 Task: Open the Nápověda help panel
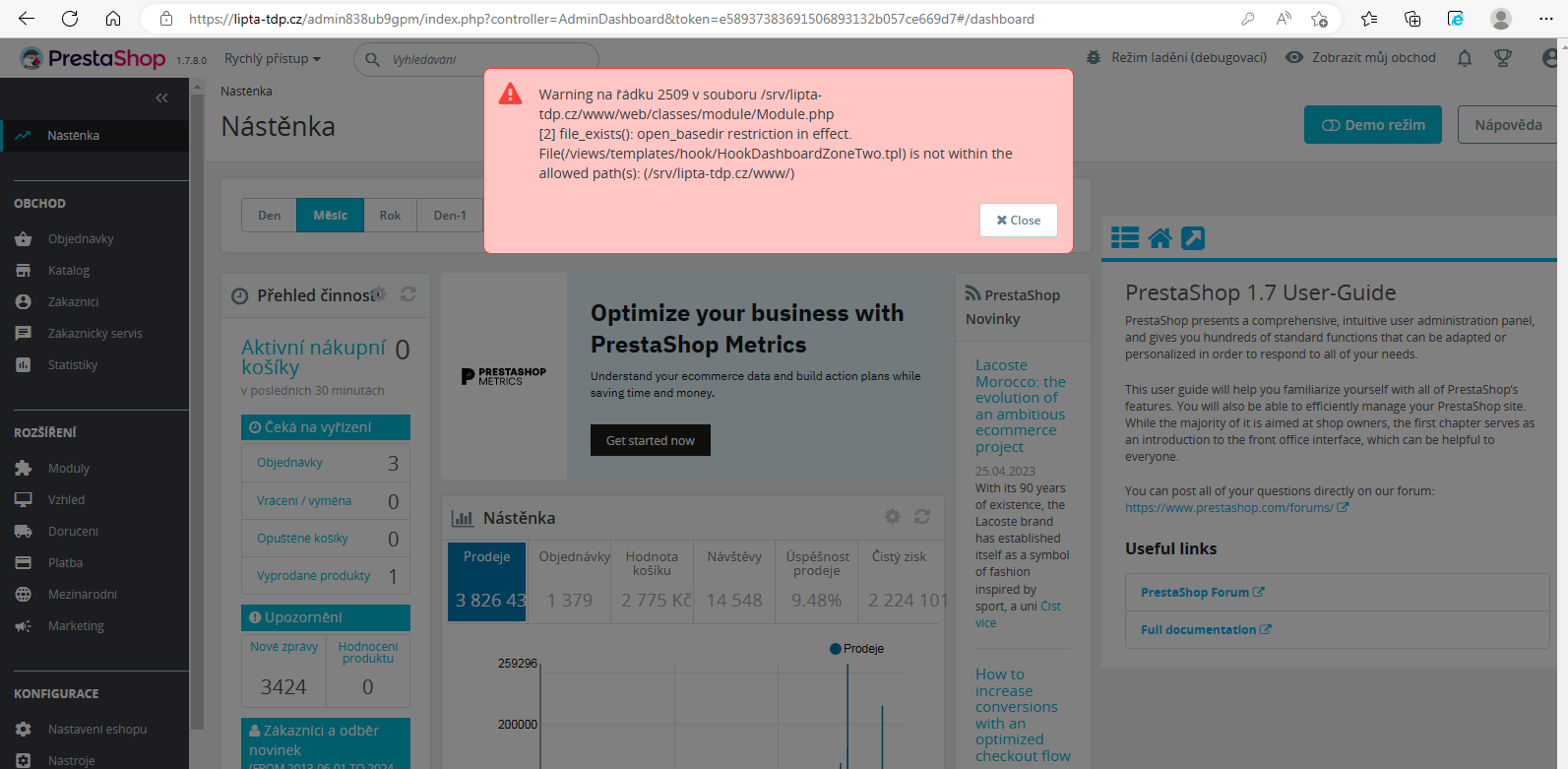click(1508, 125)
